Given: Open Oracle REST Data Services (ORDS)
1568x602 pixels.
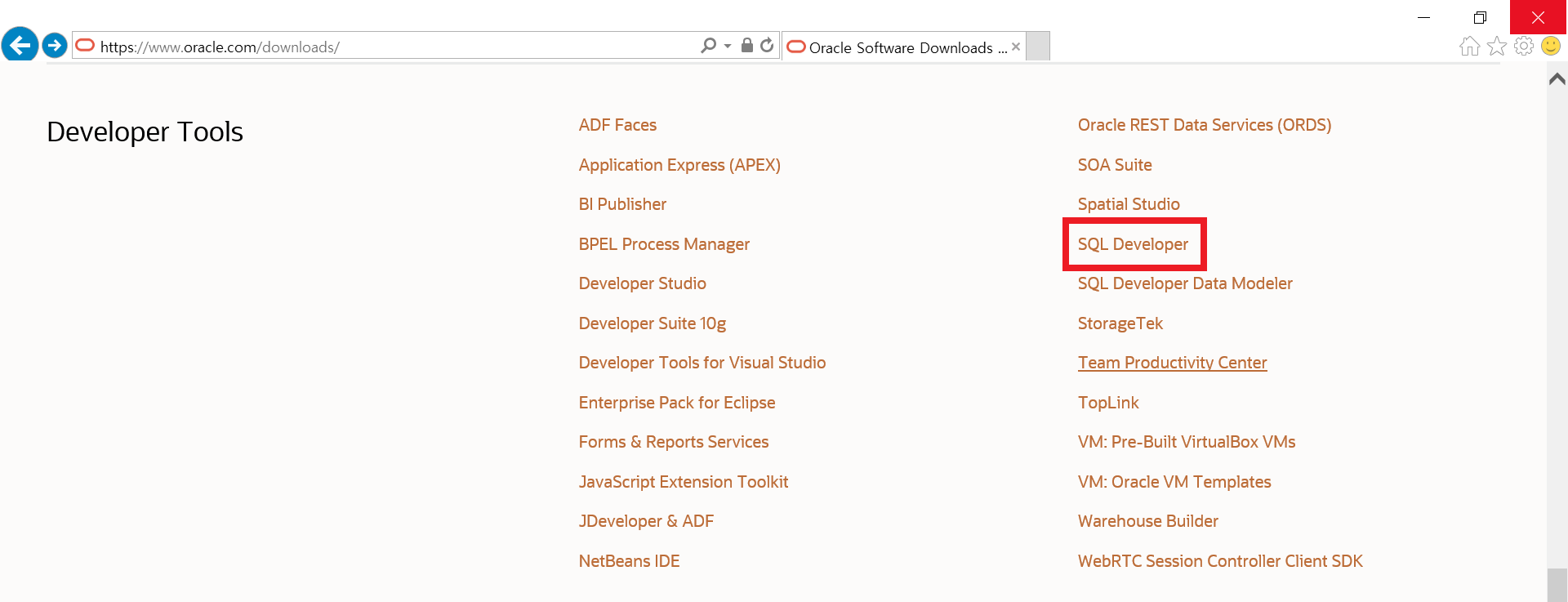Looking at the screenshot, I should coord(1204,125).
